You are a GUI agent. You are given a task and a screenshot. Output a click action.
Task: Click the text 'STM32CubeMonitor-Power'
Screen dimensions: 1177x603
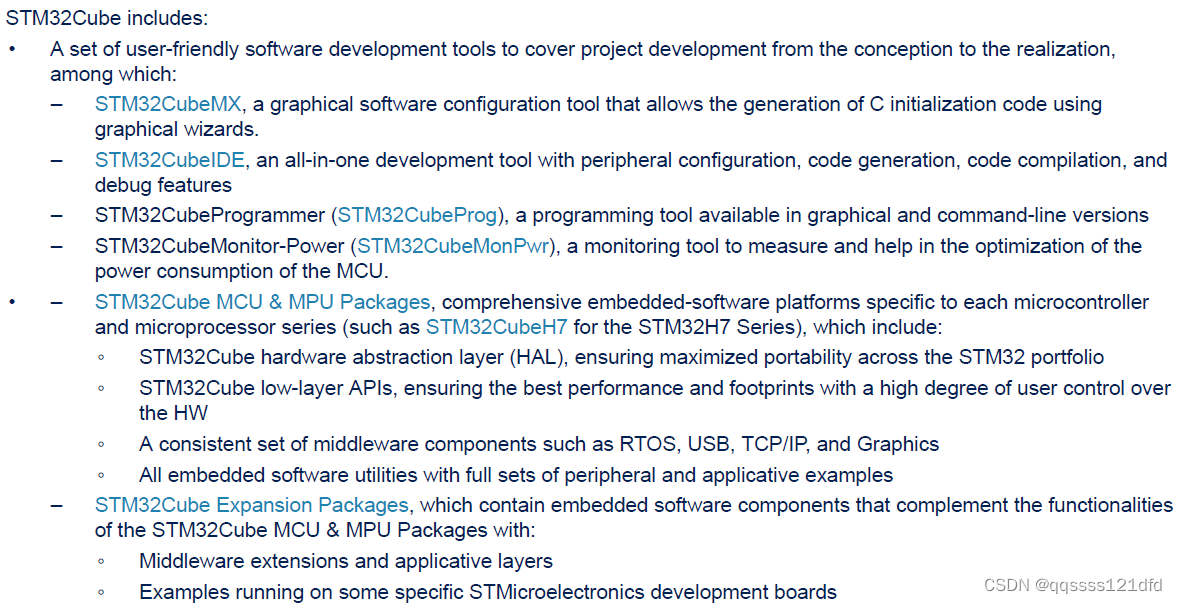tap(220, 246)
